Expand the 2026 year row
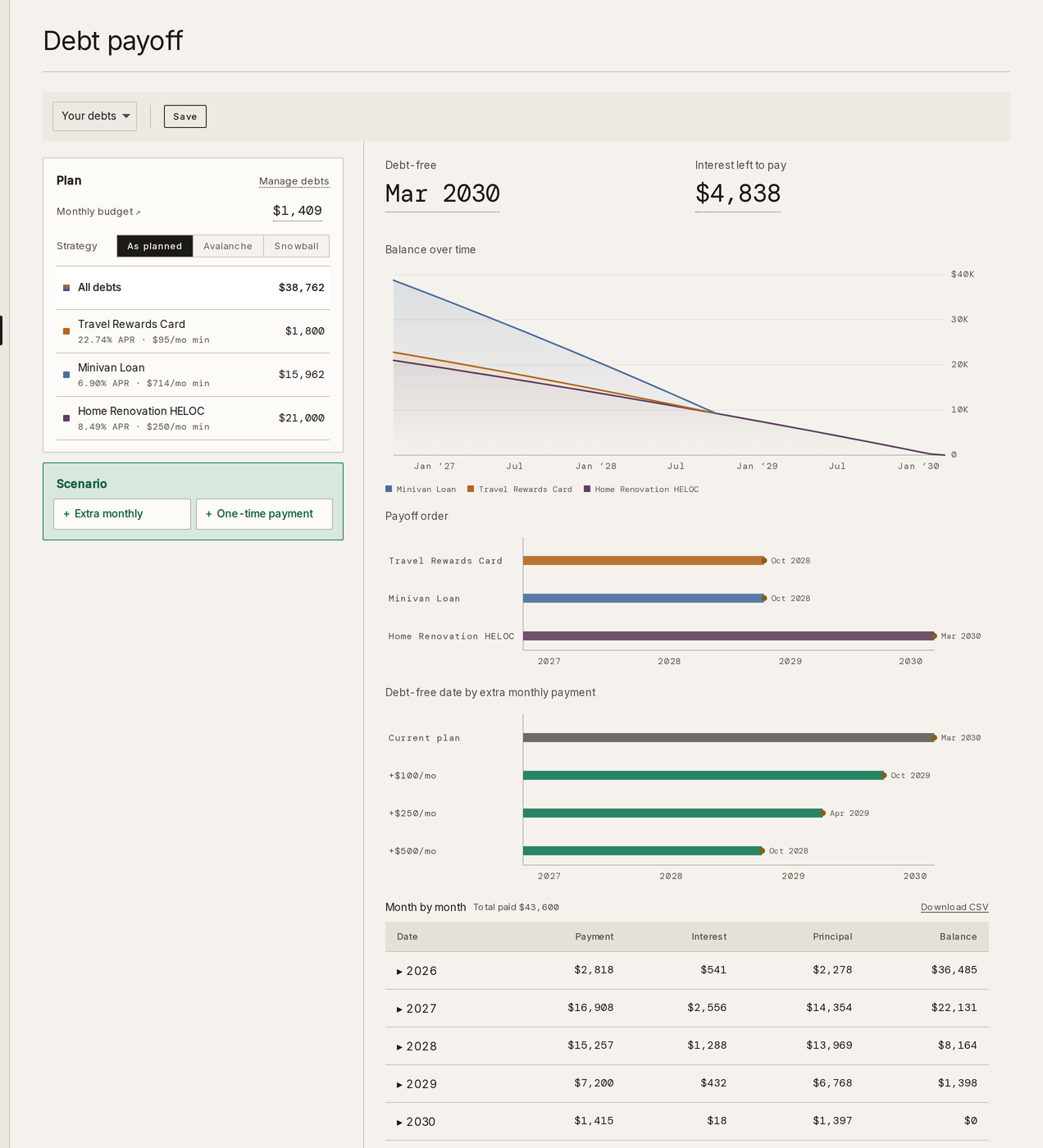The height and width of the screenshot is (1148, 1043). tap(687, 971)
